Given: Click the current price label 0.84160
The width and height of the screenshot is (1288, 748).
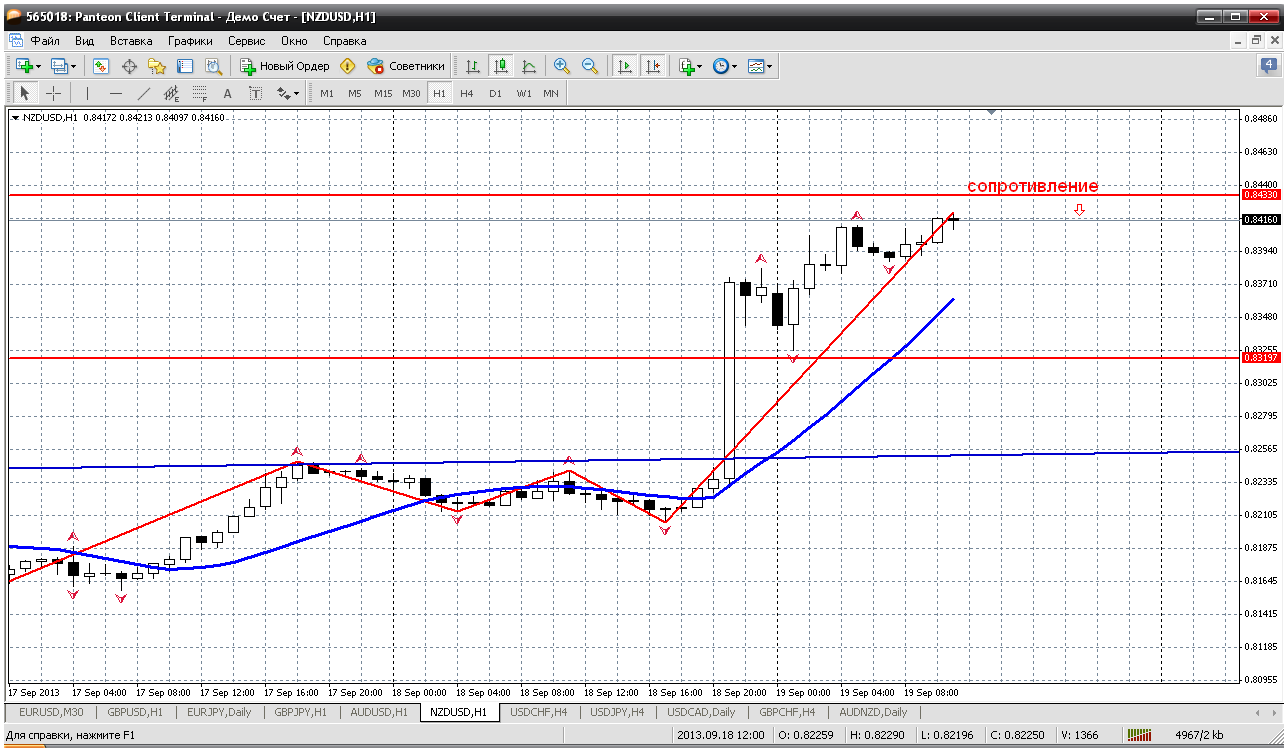Looking at the screenshot, I should [x=1260, y=219].
